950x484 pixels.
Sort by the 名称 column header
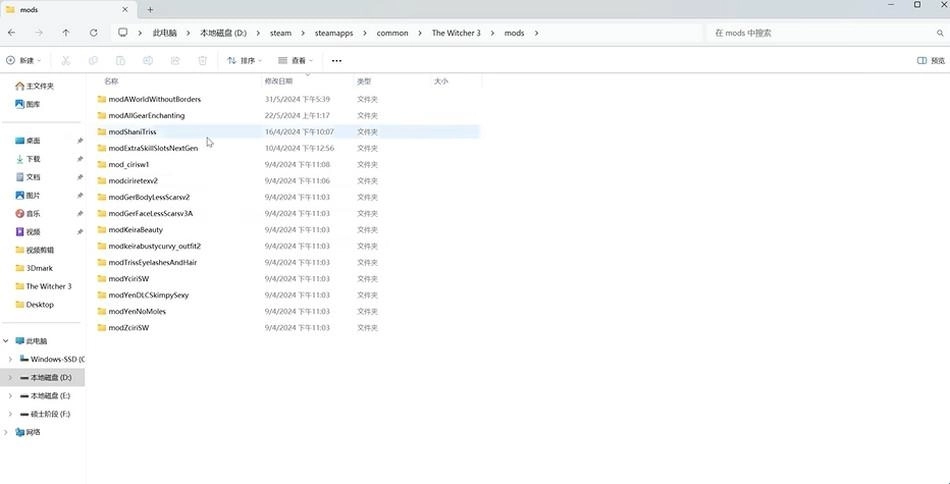point(111,81)
